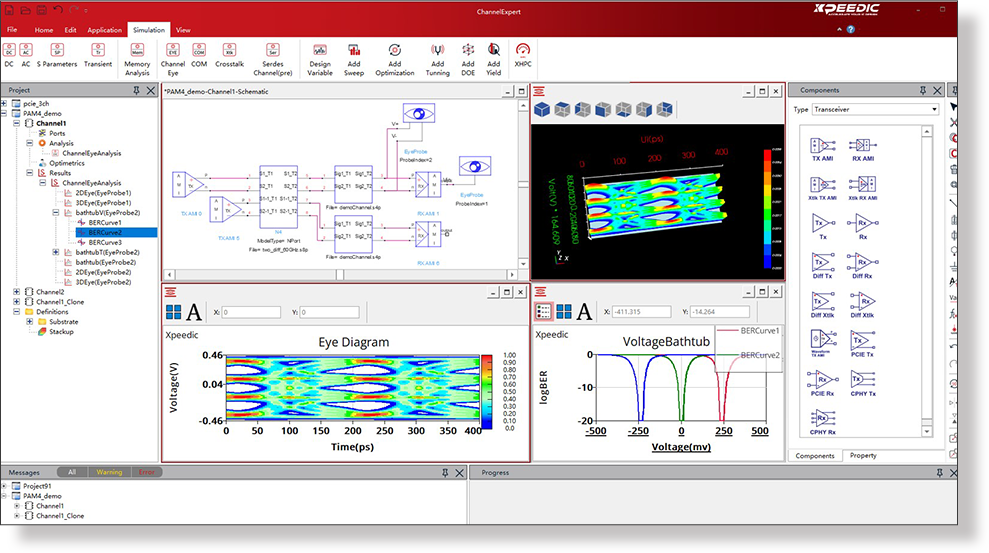The width and height of the screenshot is (989, 553).
Task: Choose the Diff Tx component
Action: [822, 265]
